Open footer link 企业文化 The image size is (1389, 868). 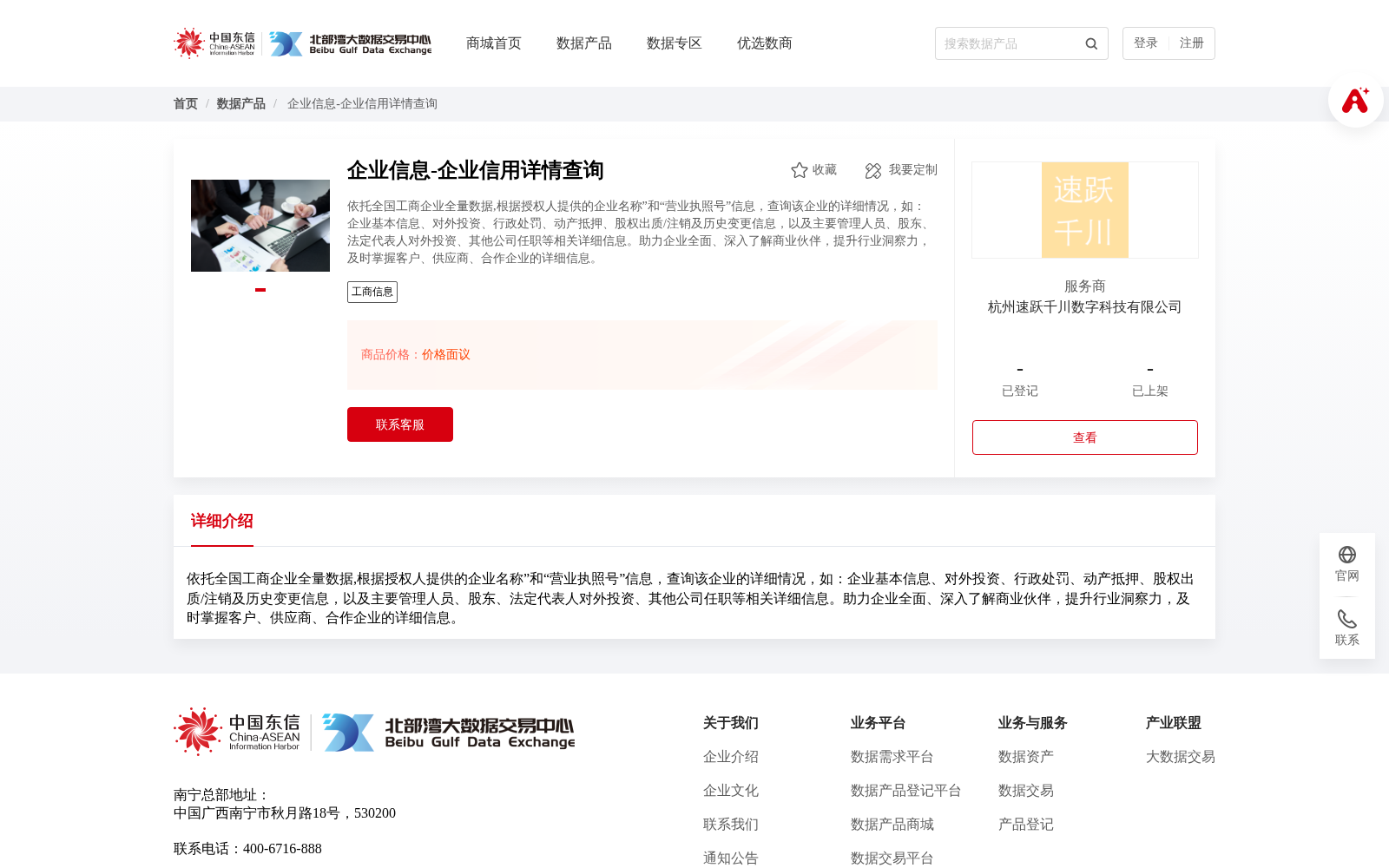(731, 791)
